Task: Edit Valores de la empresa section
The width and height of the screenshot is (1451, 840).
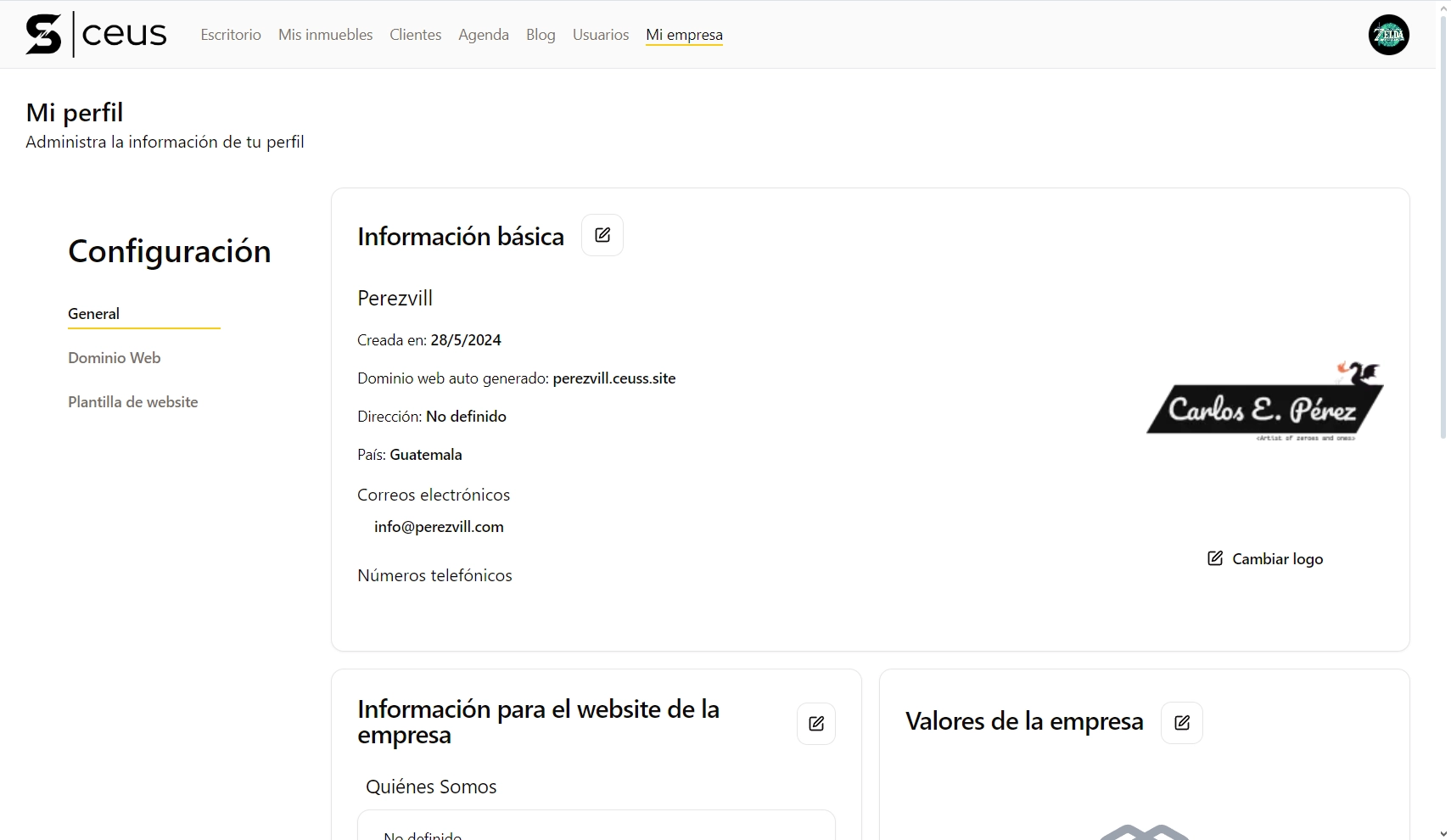Action: pyautogui.click(x=1182, y=723)
